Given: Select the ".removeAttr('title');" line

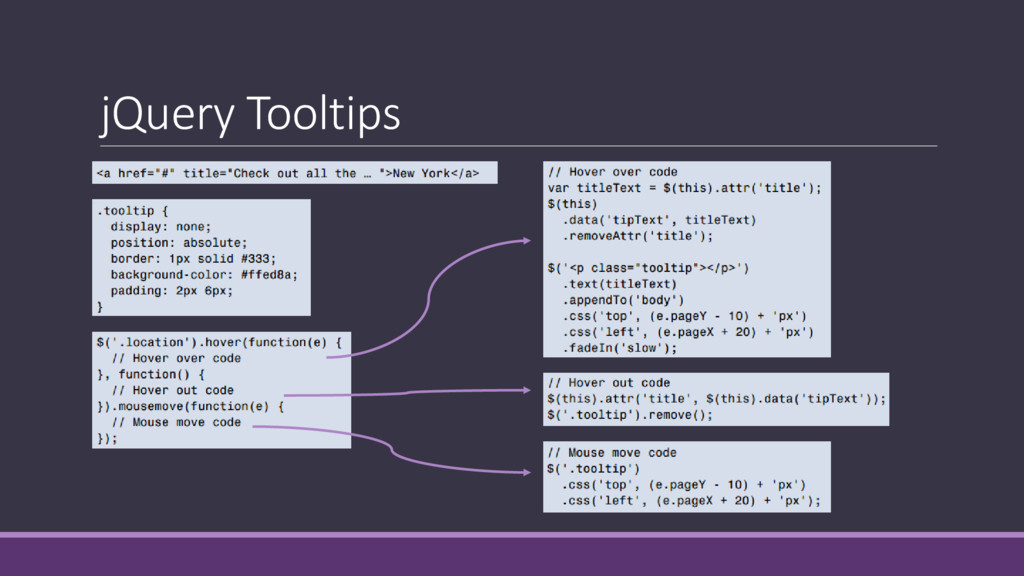Looking at the screenshot, I should tap(638, 236).
